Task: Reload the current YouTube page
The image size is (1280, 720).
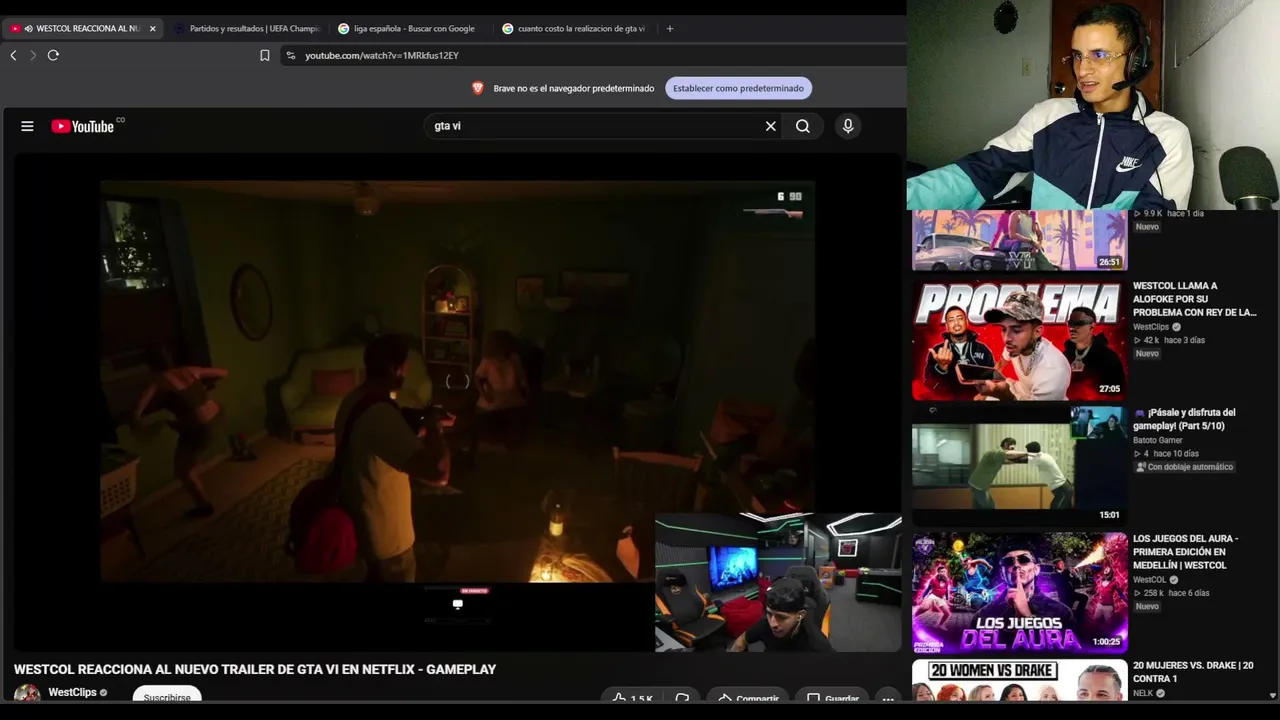Action: point(53,55)
